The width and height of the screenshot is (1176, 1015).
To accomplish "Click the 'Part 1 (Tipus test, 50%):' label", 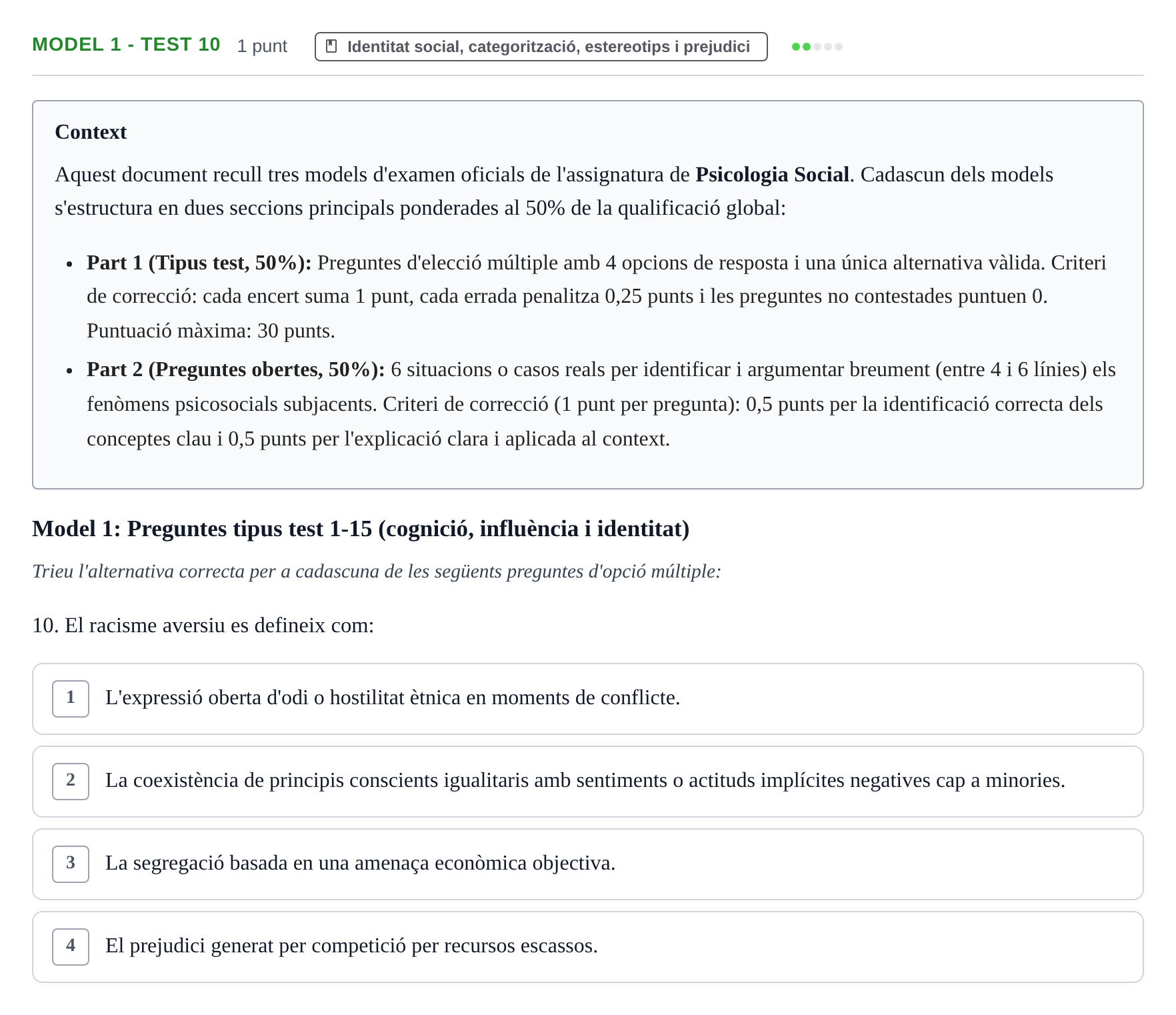I will (x=199, y=263).
